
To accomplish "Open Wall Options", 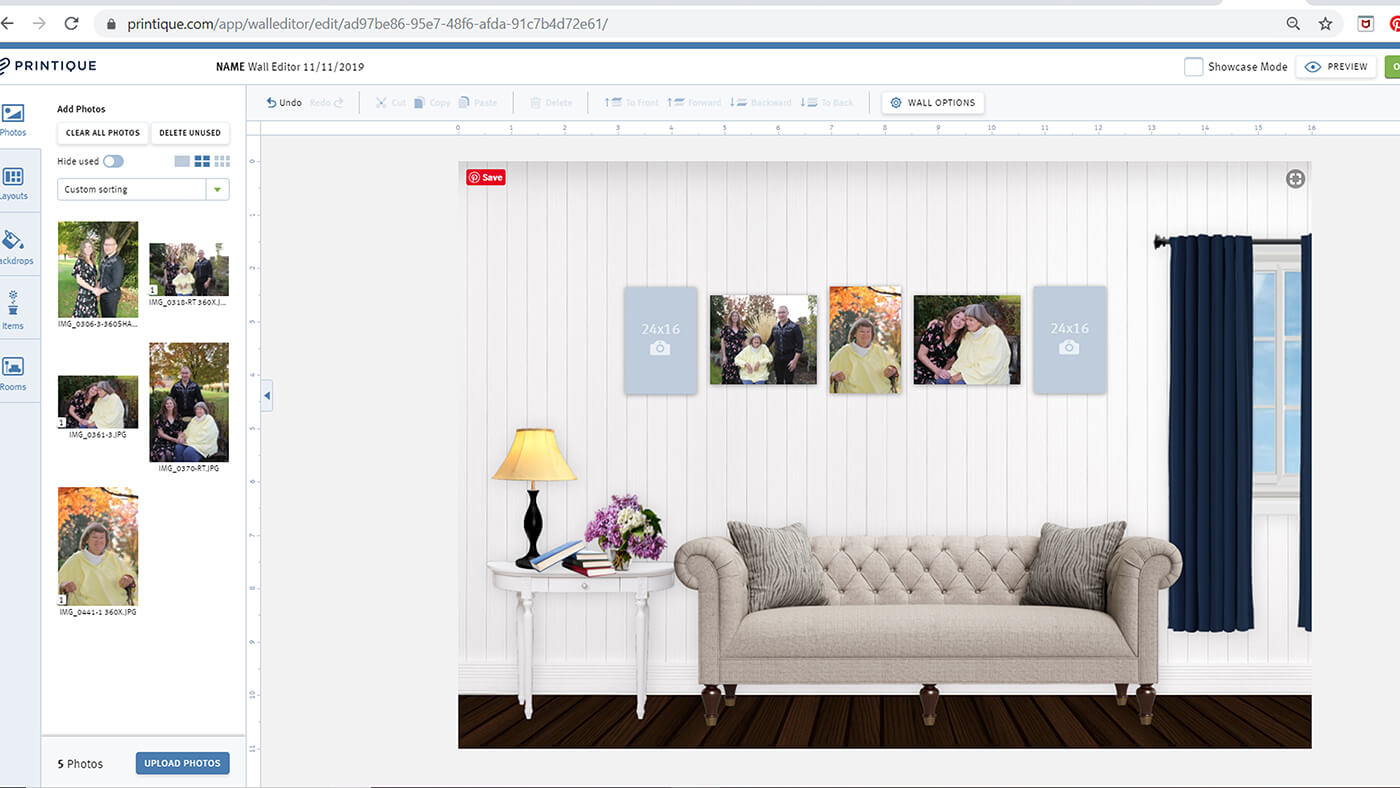I will coord(931,102).
